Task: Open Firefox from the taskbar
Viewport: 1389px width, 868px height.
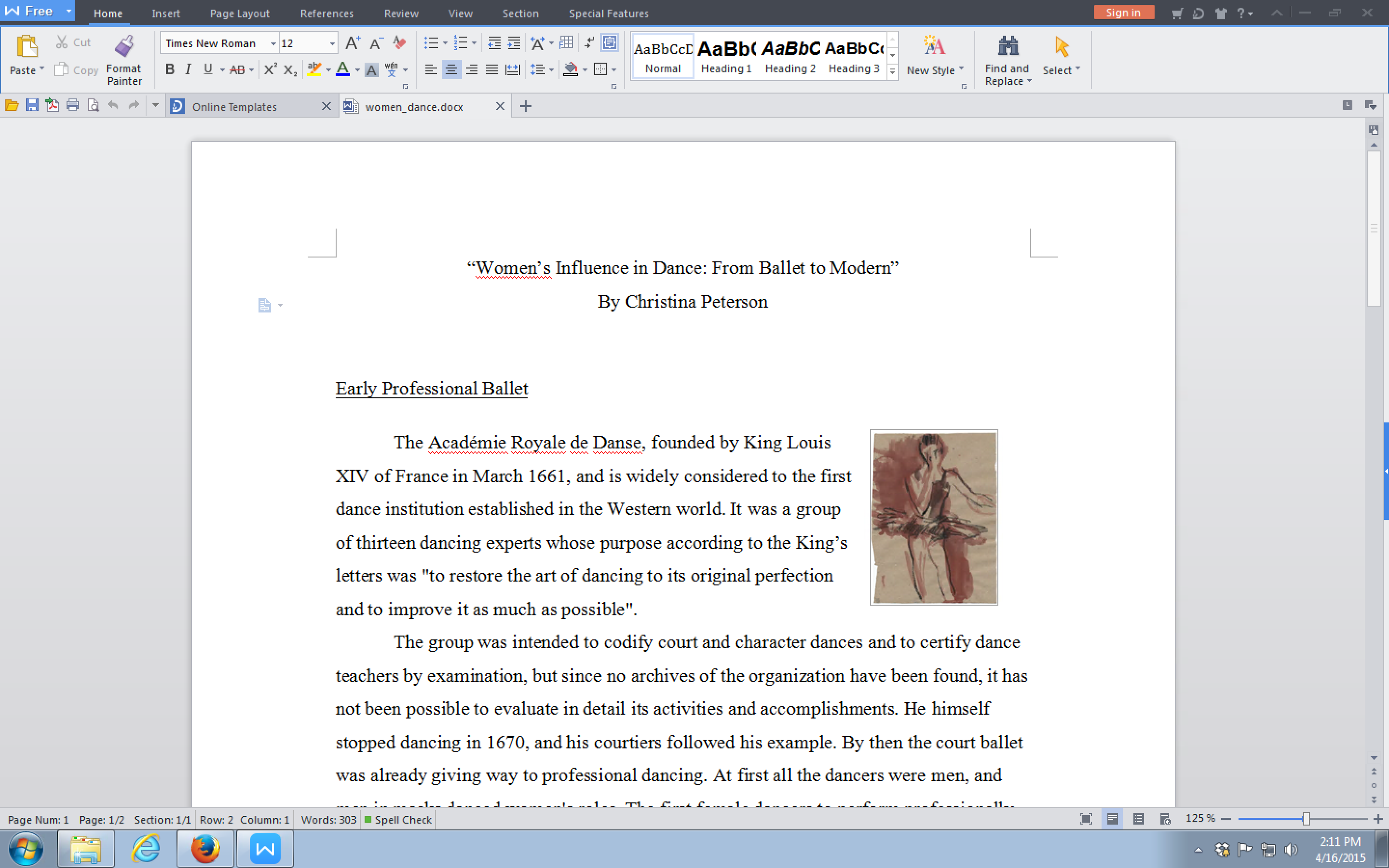Action: pyautogui.click(x=205, y=849)
